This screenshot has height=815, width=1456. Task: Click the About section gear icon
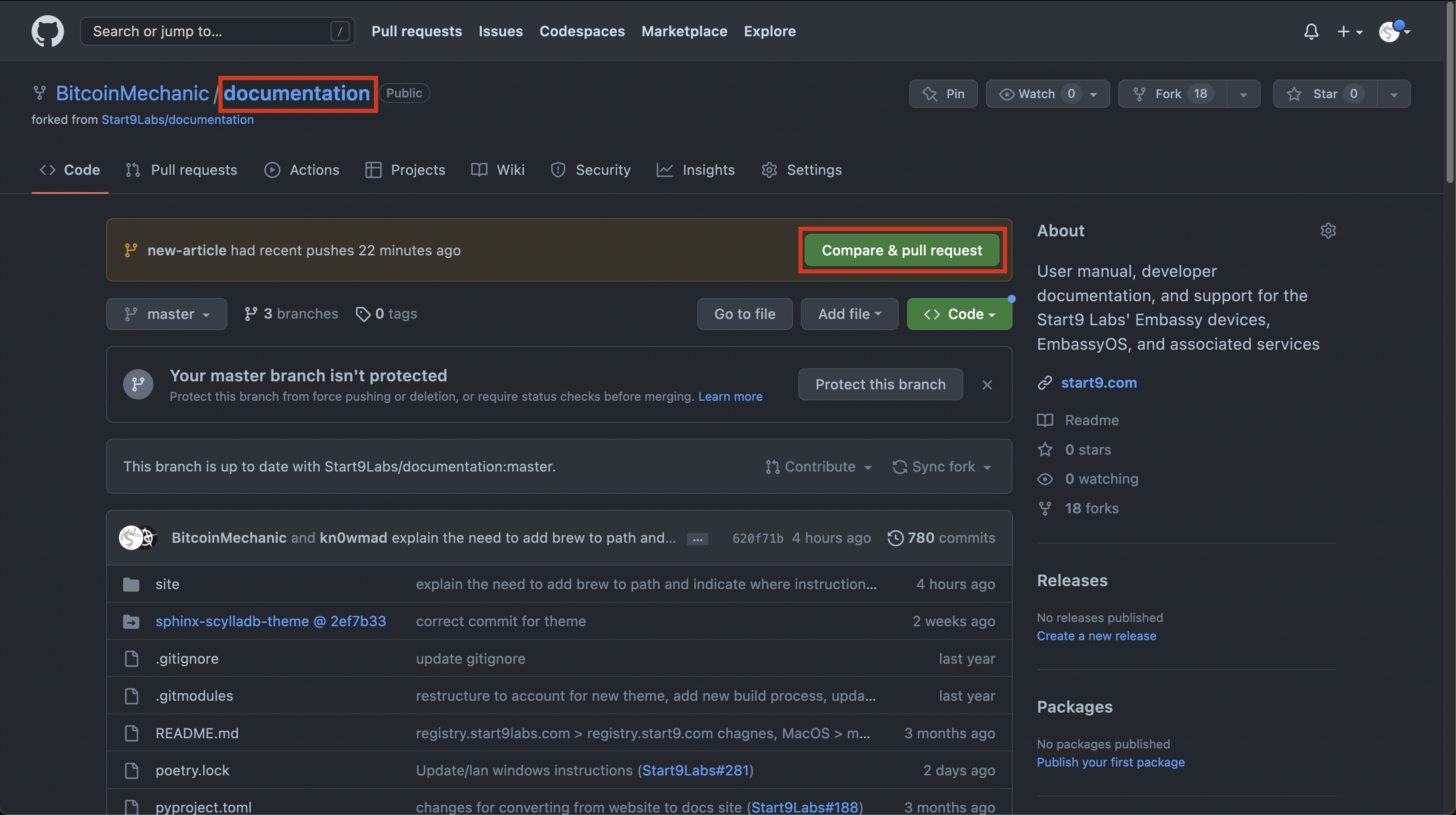[1328, 231]
